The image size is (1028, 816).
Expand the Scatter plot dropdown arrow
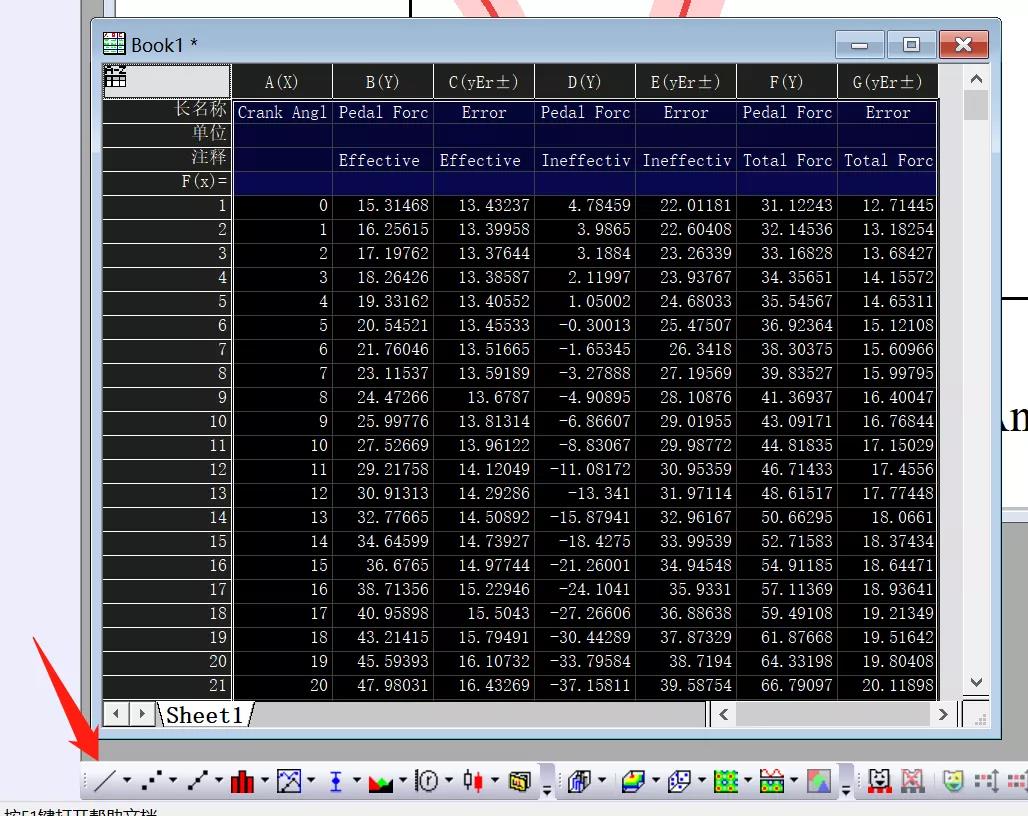point(173,781)
